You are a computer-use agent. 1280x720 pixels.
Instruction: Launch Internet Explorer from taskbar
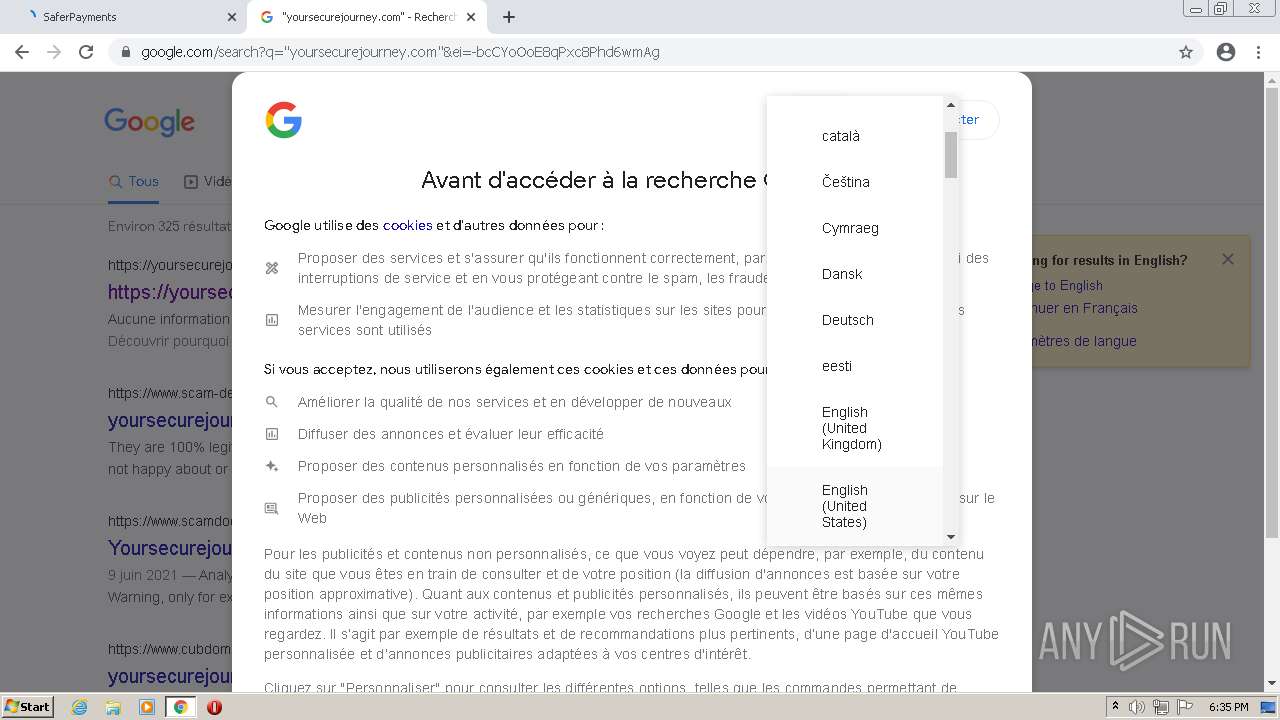79,707
